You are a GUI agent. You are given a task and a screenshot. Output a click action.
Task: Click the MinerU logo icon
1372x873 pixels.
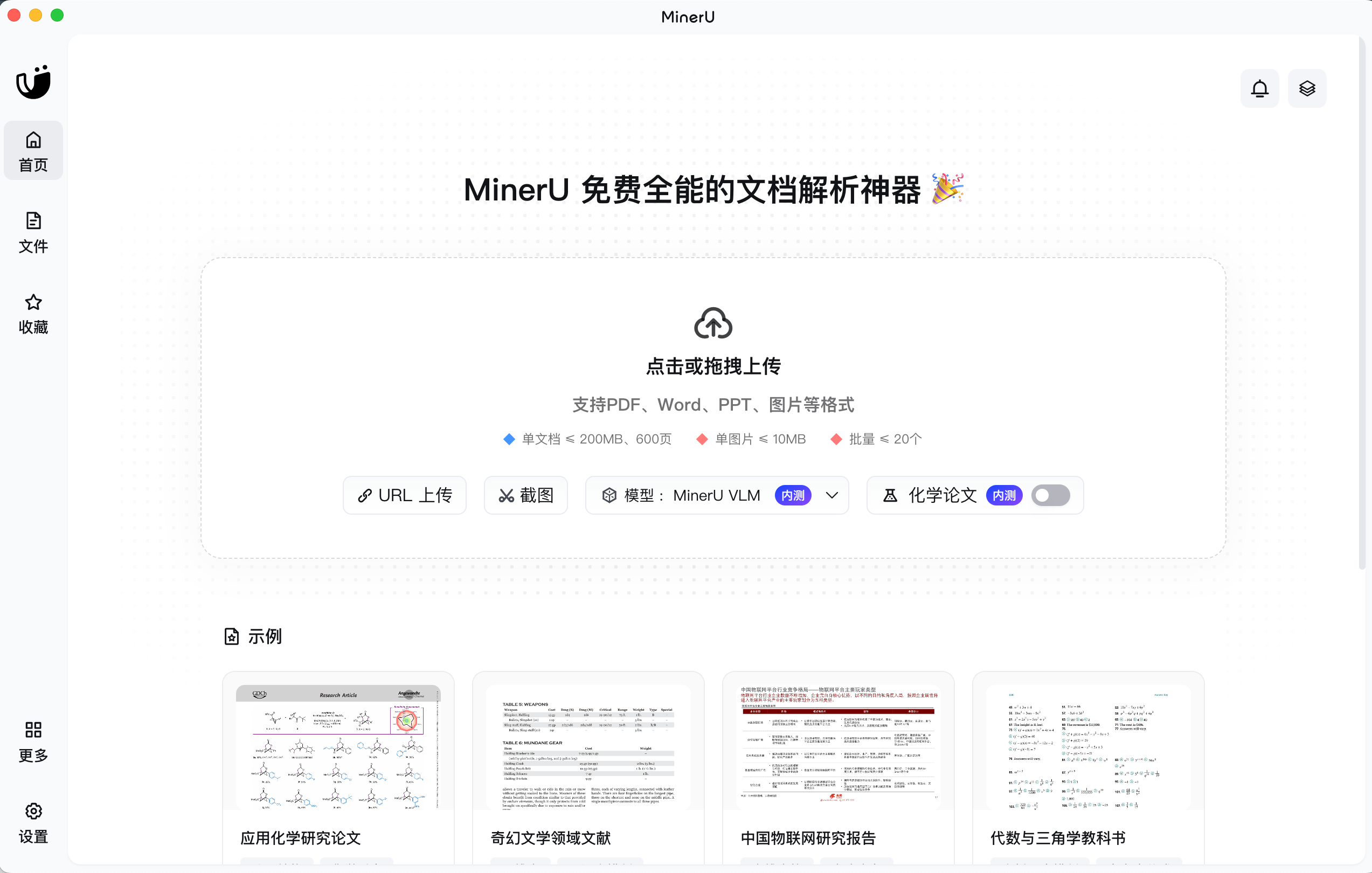pyautogui.click(x=33, y=82)
